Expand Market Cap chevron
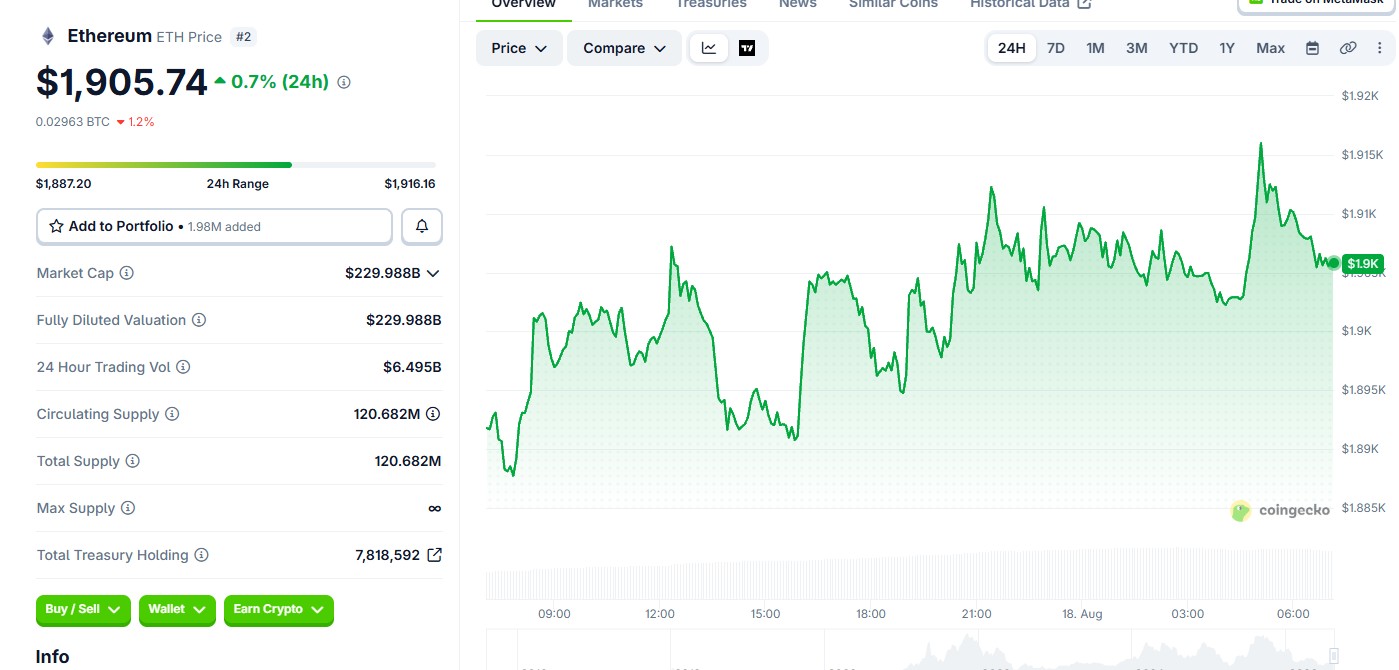The width and height of the screenshot is (1399, 670). click(433, 273)
